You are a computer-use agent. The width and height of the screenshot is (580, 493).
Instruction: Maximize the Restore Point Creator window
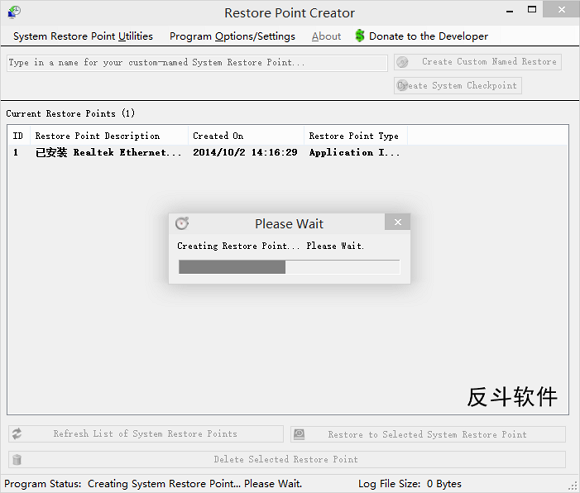point(532,10)
